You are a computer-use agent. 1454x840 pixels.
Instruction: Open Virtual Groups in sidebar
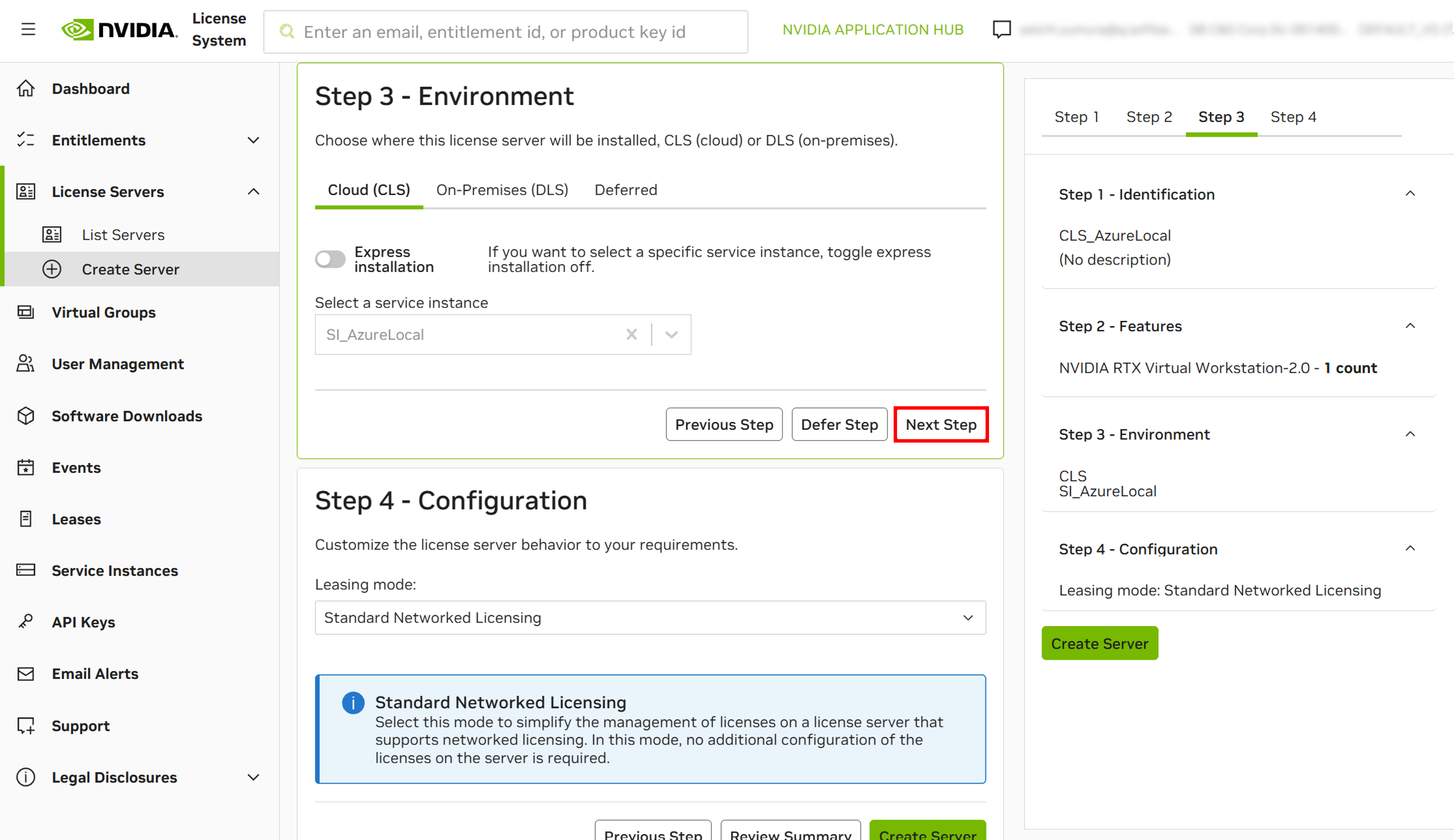(x=104, y=313)
